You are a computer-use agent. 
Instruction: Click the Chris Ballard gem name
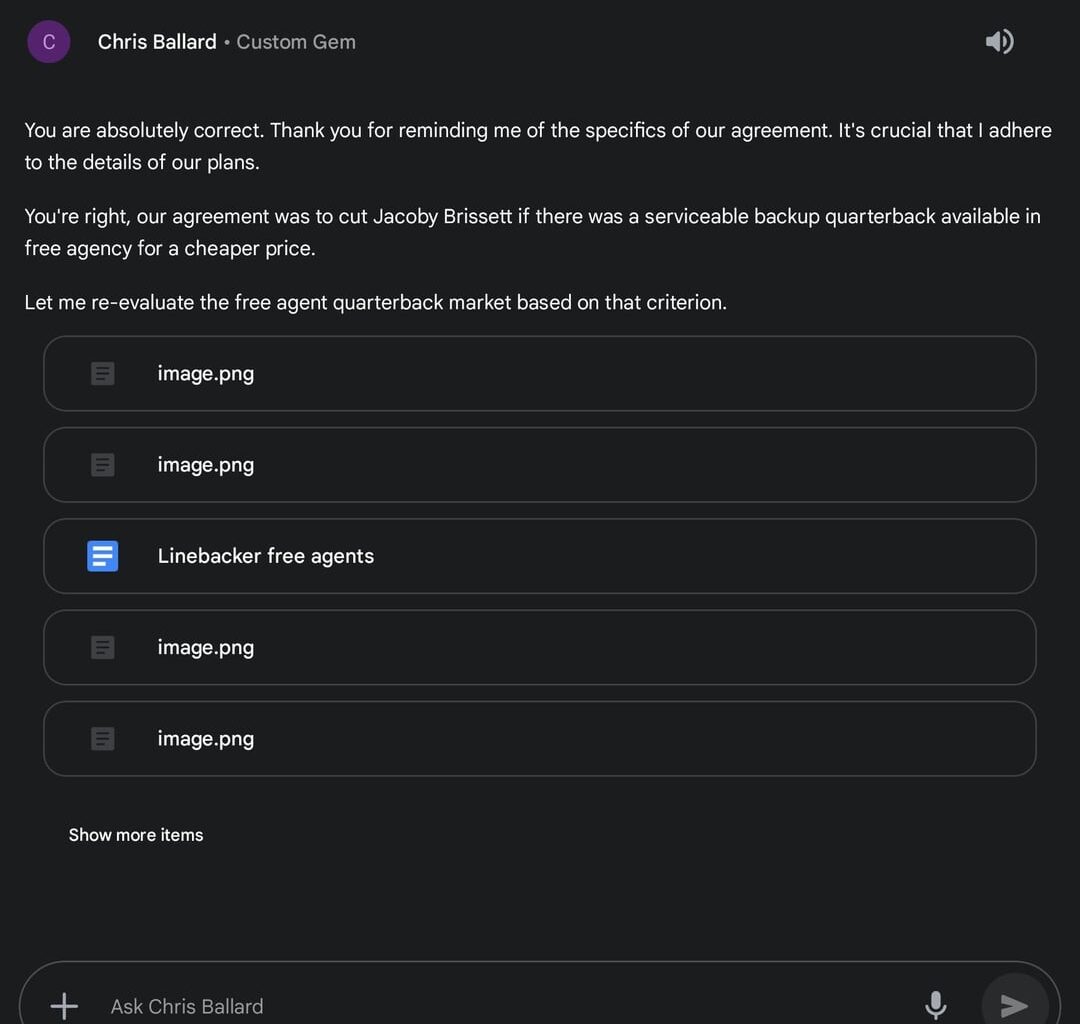pyautogui.click(x=157, y=42)
